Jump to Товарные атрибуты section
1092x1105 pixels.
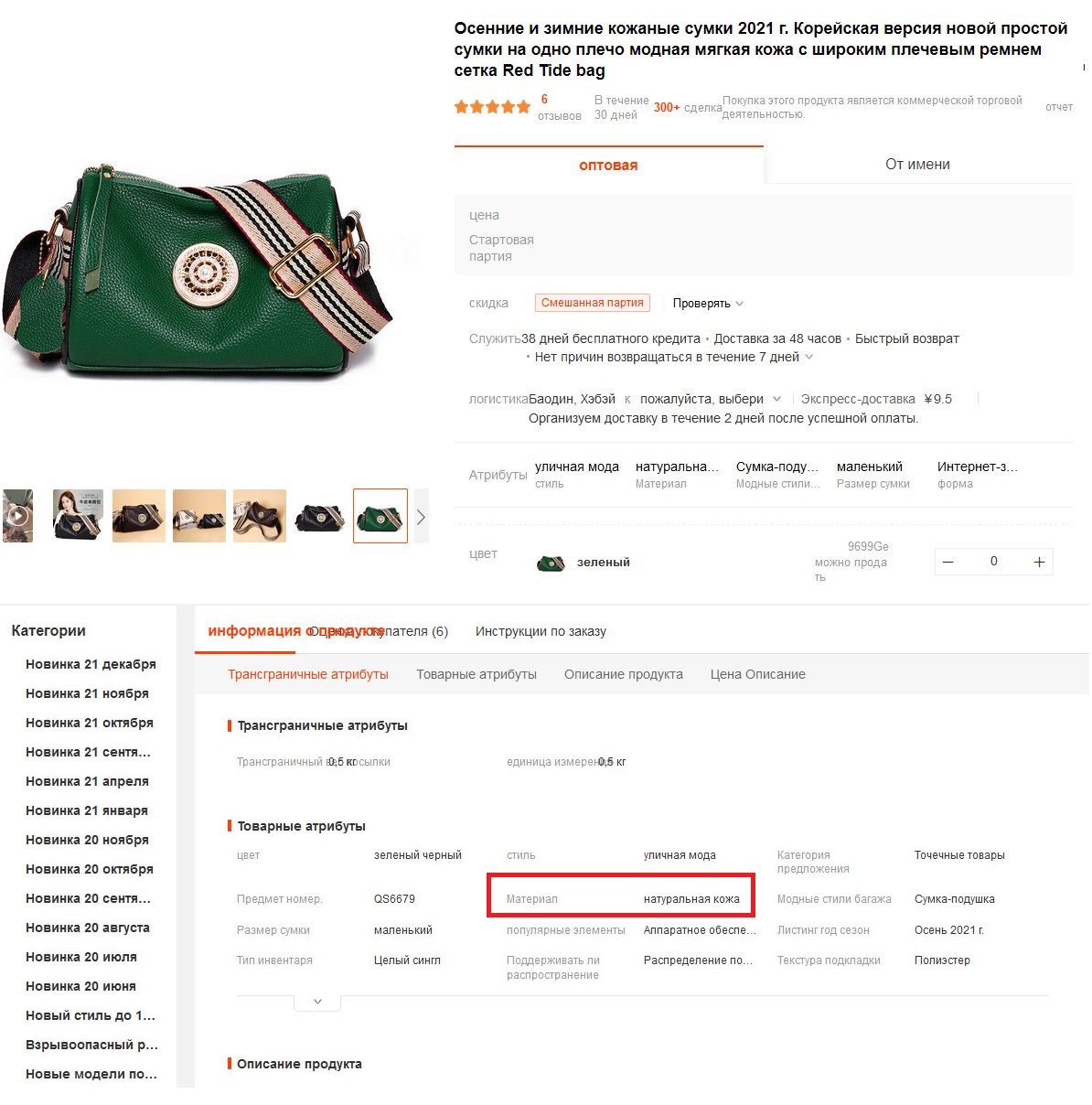point(476,674)
